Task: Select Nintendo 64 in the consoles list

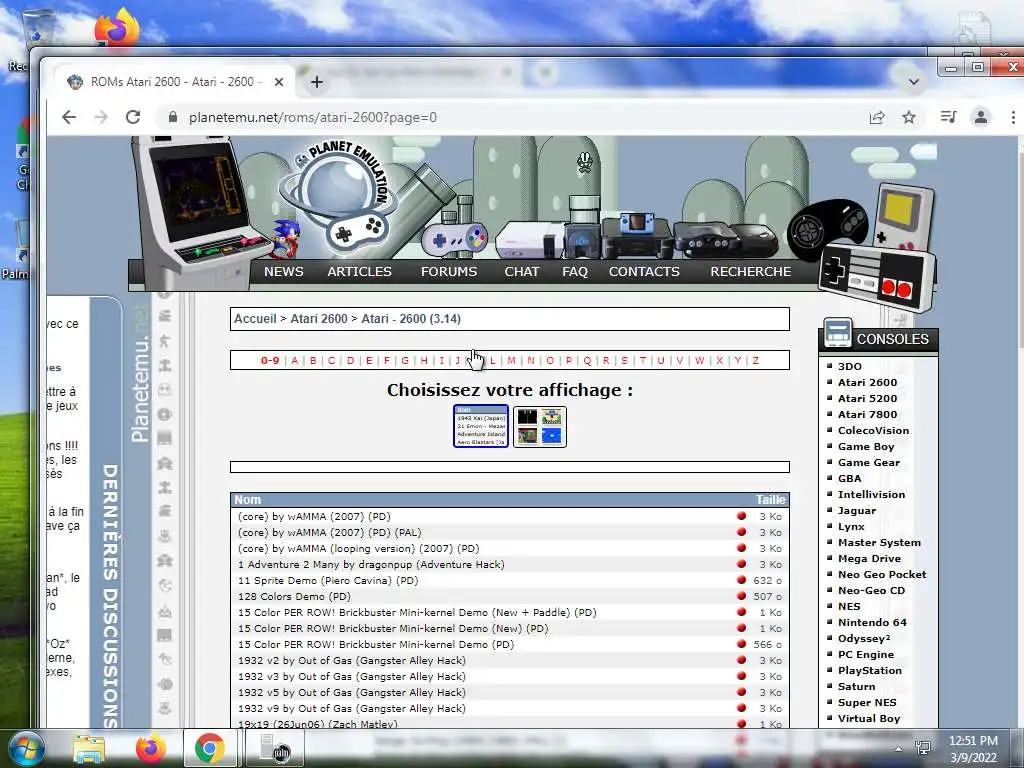Action: pyautogui.click(x=872, y=622)
